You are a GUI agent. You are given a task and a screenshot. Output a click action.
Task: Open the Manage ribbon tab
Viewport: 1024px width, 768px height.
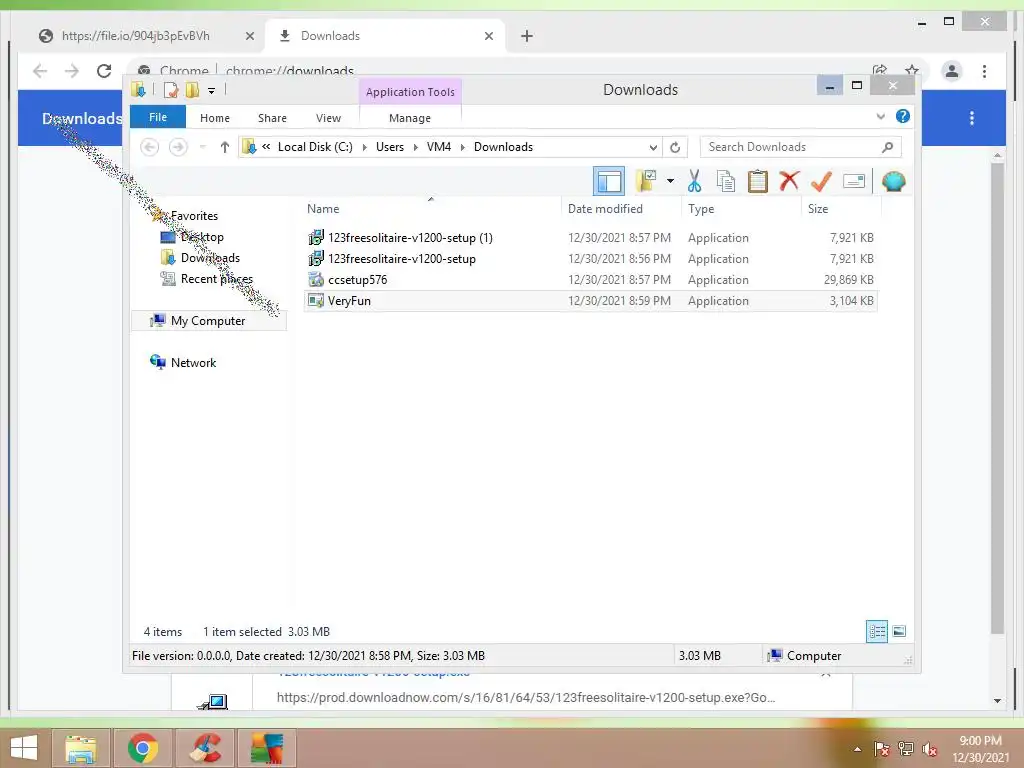tap(410, 118)
